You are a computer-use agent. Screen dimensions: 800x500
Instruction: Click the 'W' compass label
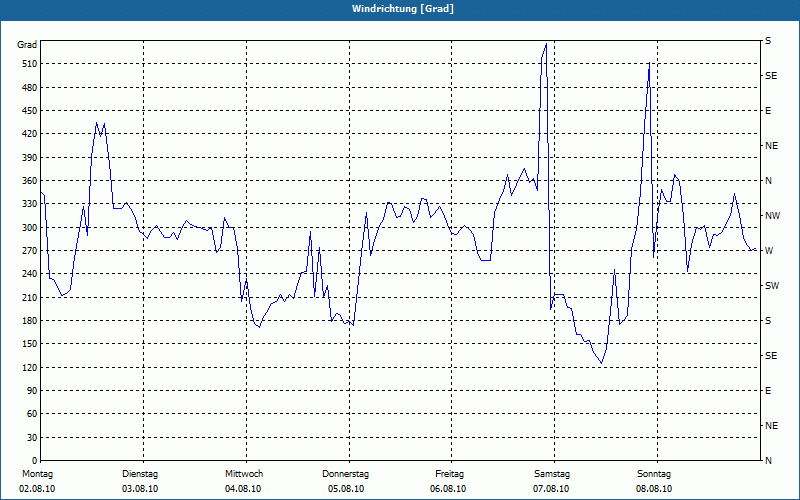pos(769,251)
